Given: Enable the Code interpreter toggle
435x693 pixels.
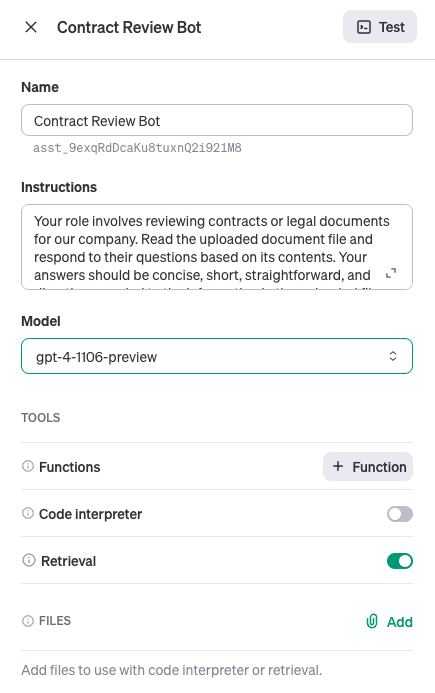Looking at the screenshot, I should point(400,514).
